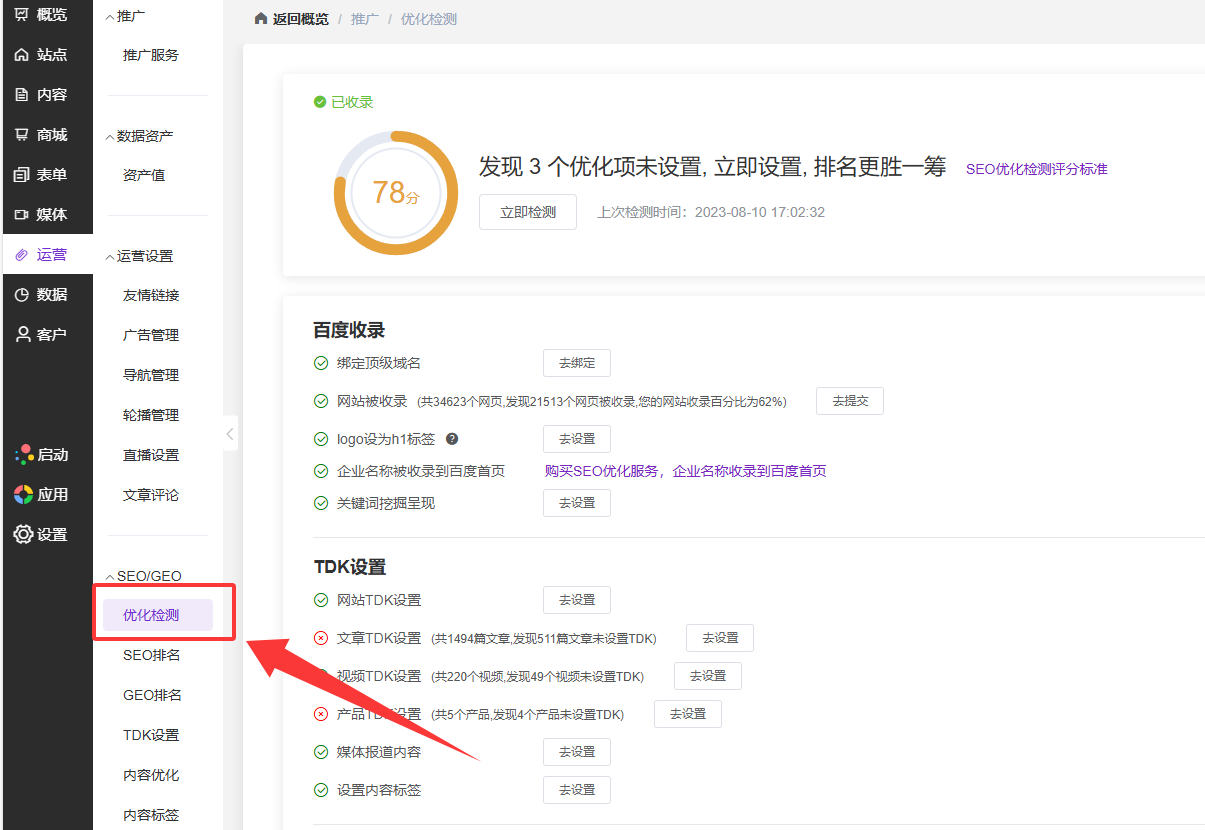Click the 78分 score progress ring
This screenshot has width=1205, height=830.
point(395,193)
